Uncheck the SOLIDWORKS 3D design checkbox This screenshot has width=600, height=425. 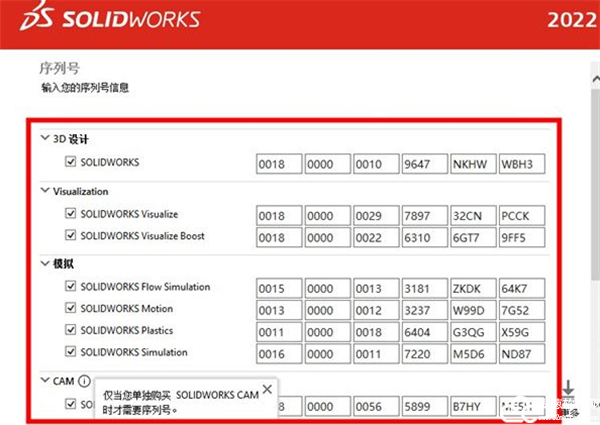tap(70, 161)
